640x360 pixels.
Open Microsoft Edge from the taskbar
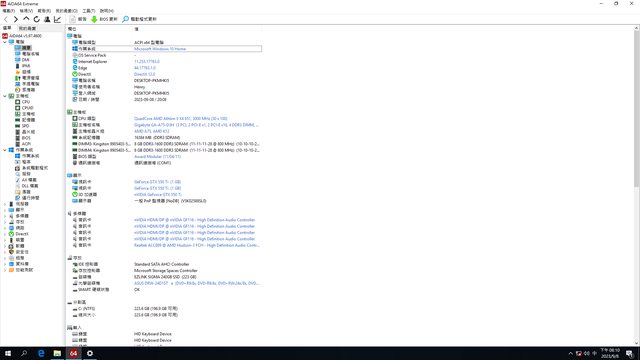pos(41,353)
